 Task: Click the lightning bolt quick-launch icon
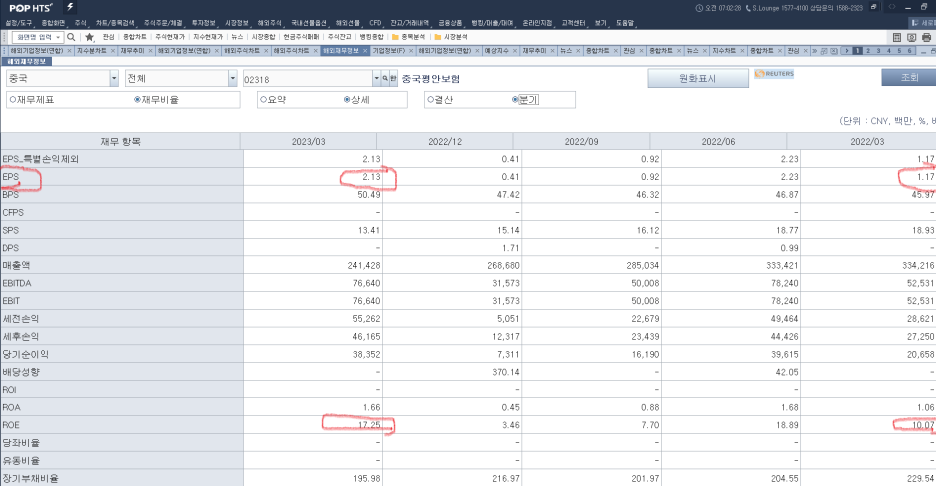70,7
